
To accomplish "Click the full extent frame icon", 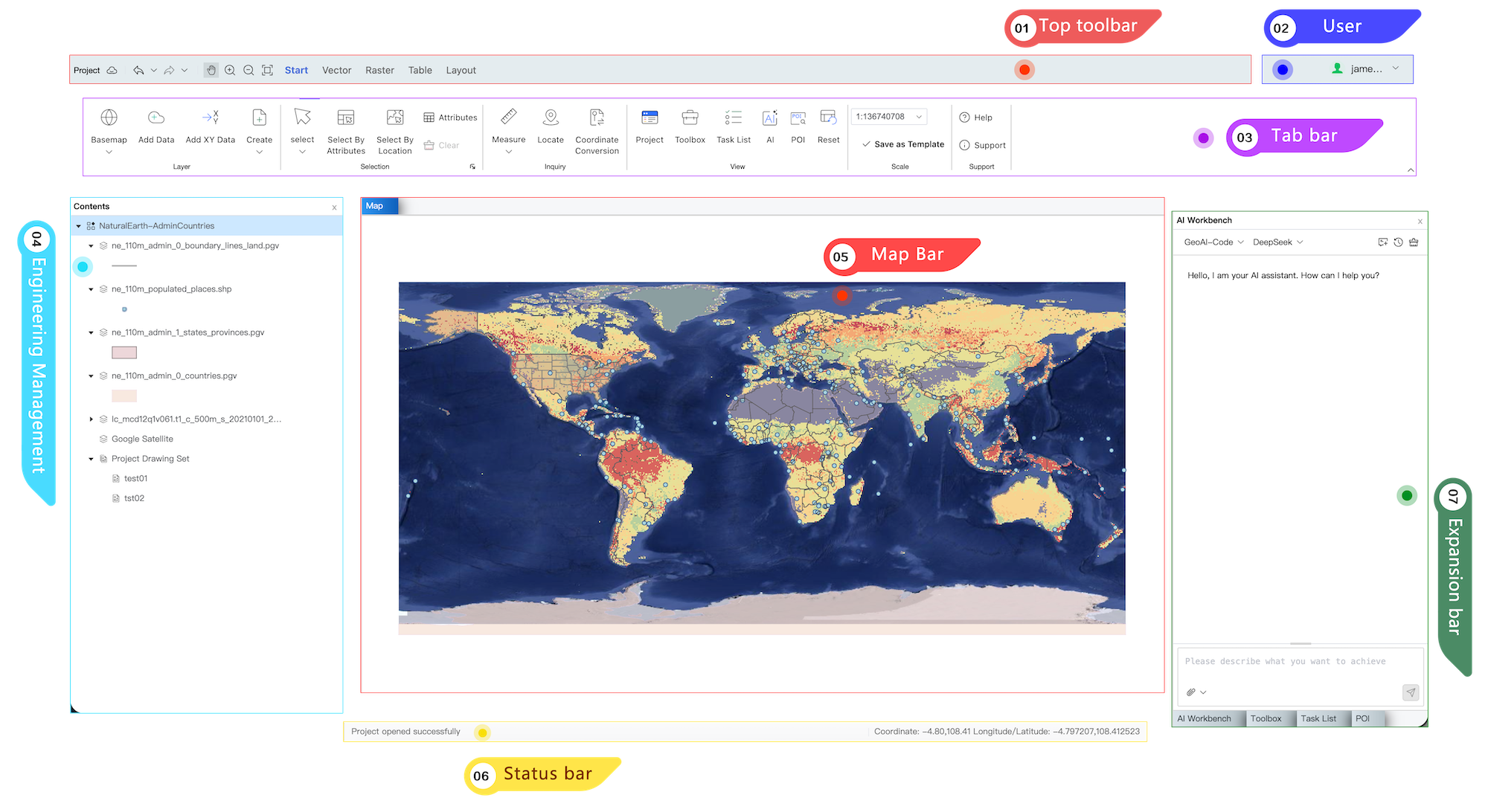I will point(267,70).
